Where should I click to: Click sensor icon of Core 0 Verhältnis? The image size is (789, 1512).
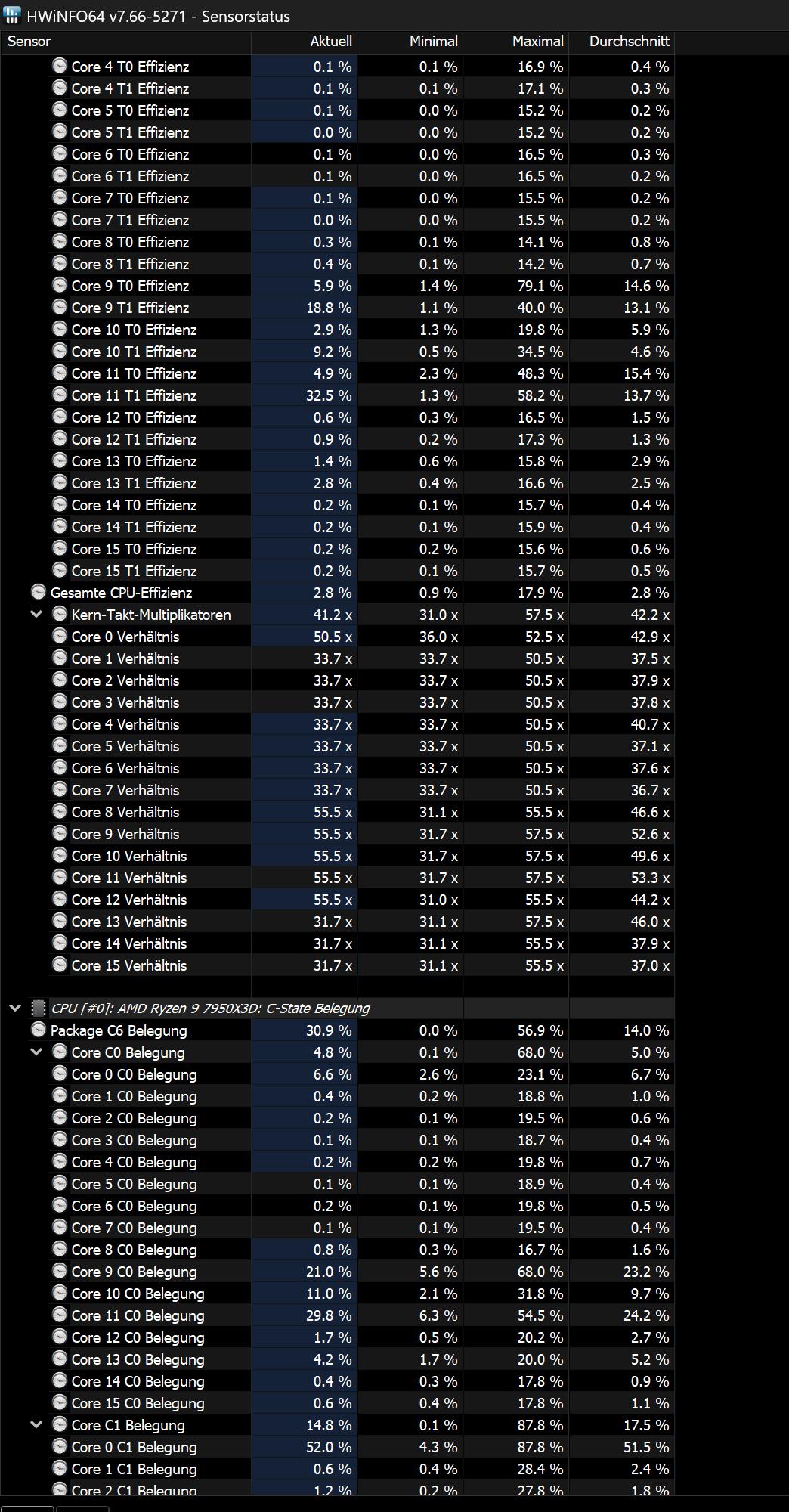click(60, 637)
